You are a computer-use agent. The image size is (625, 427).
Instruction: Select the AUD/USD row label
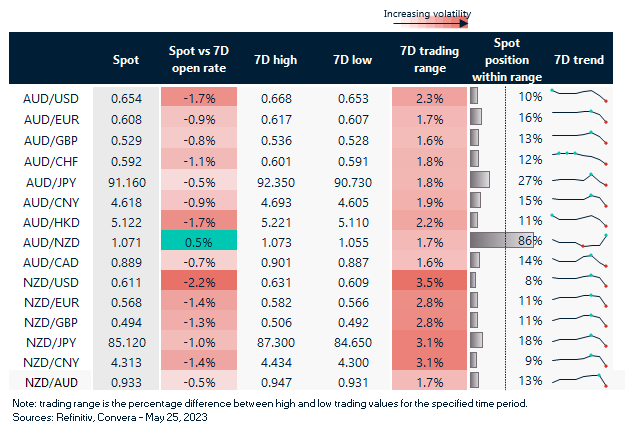coord(50,97)
